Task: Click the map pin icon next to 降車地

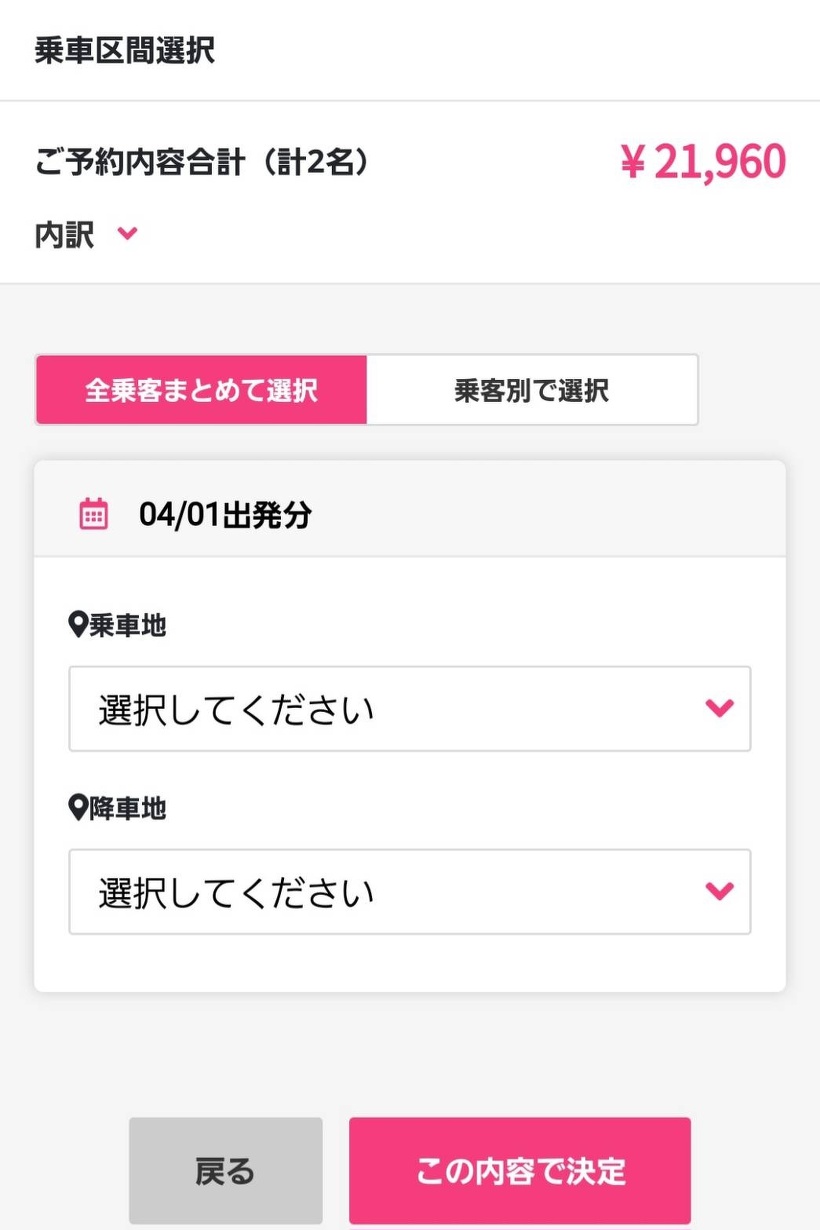Action: pos(78,808)
